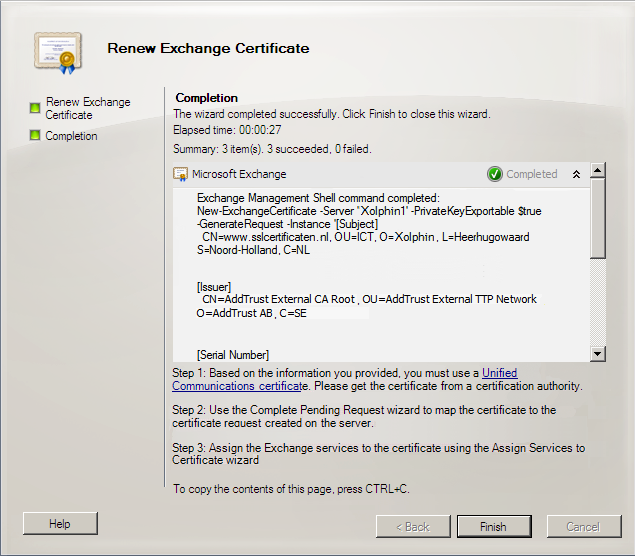Click the Microsoft Exchange section title
The width and height of the screenshot is (635, 556).
point(239,174)
